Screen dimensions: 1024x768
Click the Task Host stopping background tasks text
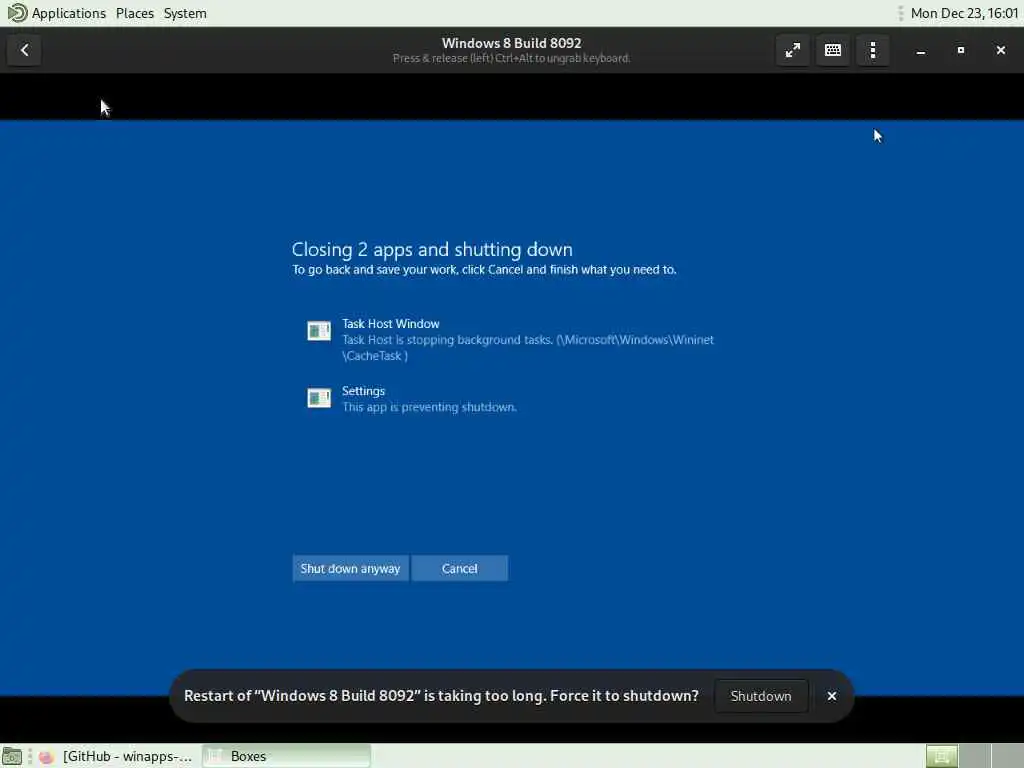[528, 347]
